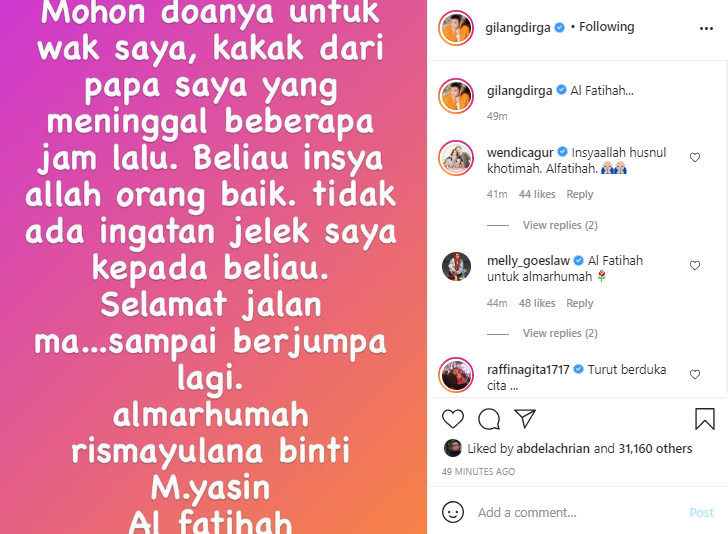Open the raffinagita1717 profile link
The height and width of the screenshot is (534, 728).
pos(528,370)
